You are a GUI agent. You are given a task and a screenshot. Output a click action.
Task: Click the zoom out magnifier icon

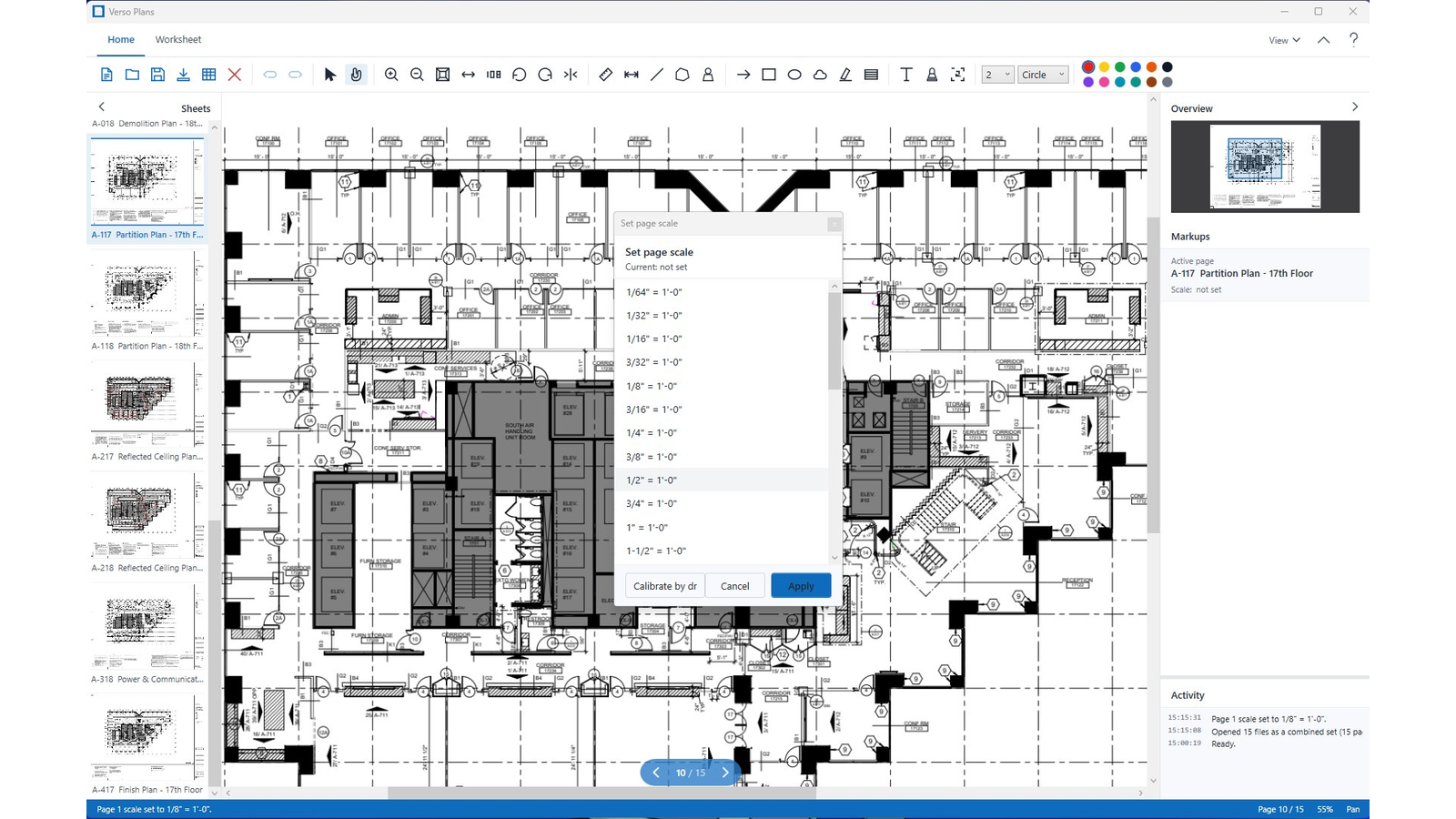tap(417, 75)
